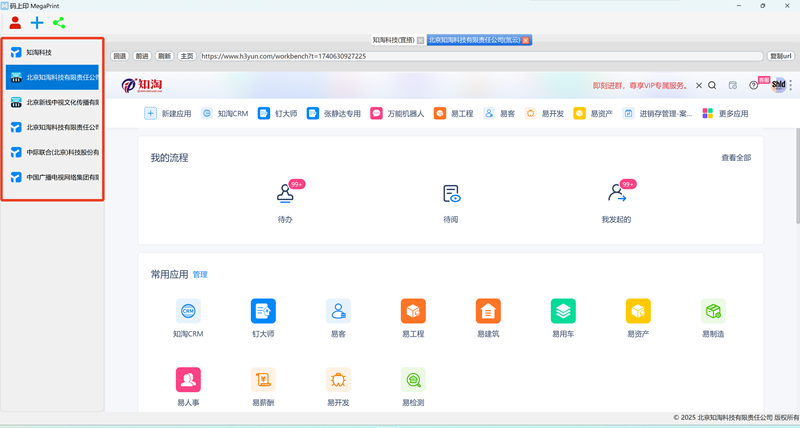
Task: Open the 易用车 app icon
Action: pos(563,311)
